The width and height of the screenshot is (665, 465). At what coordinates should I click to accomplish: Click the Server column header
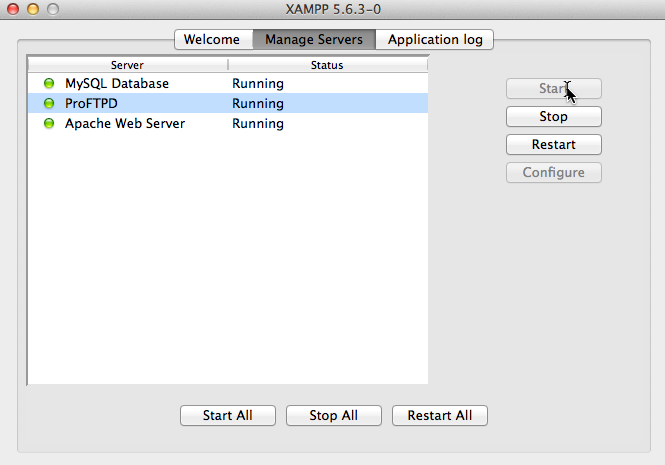click(127, 65)
